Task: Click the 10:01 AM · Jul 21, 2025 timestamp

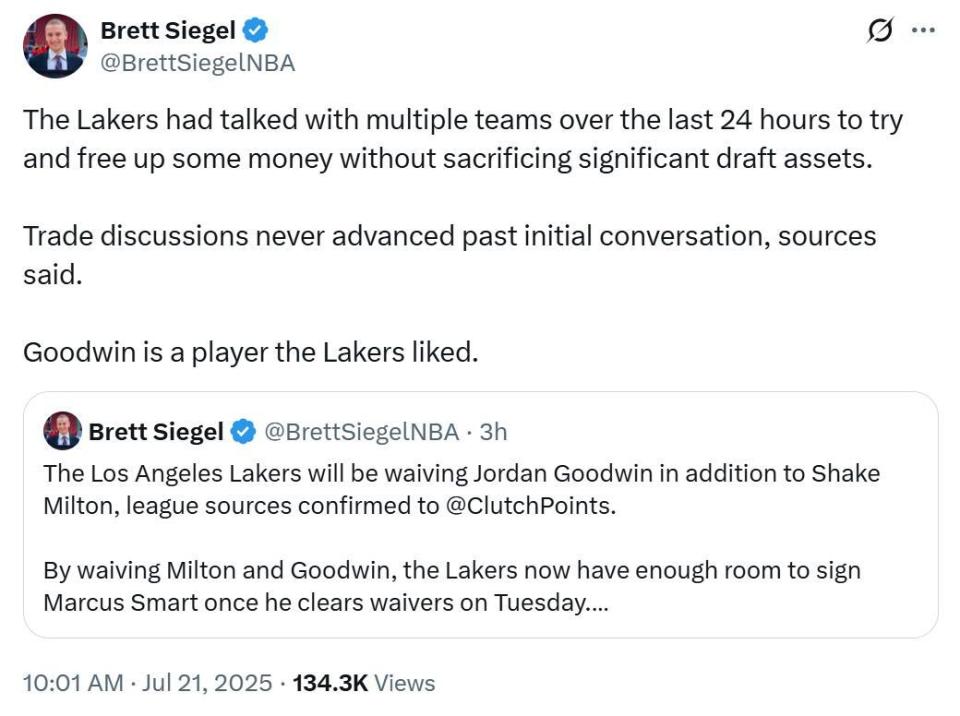Action: tap(148, 683)
